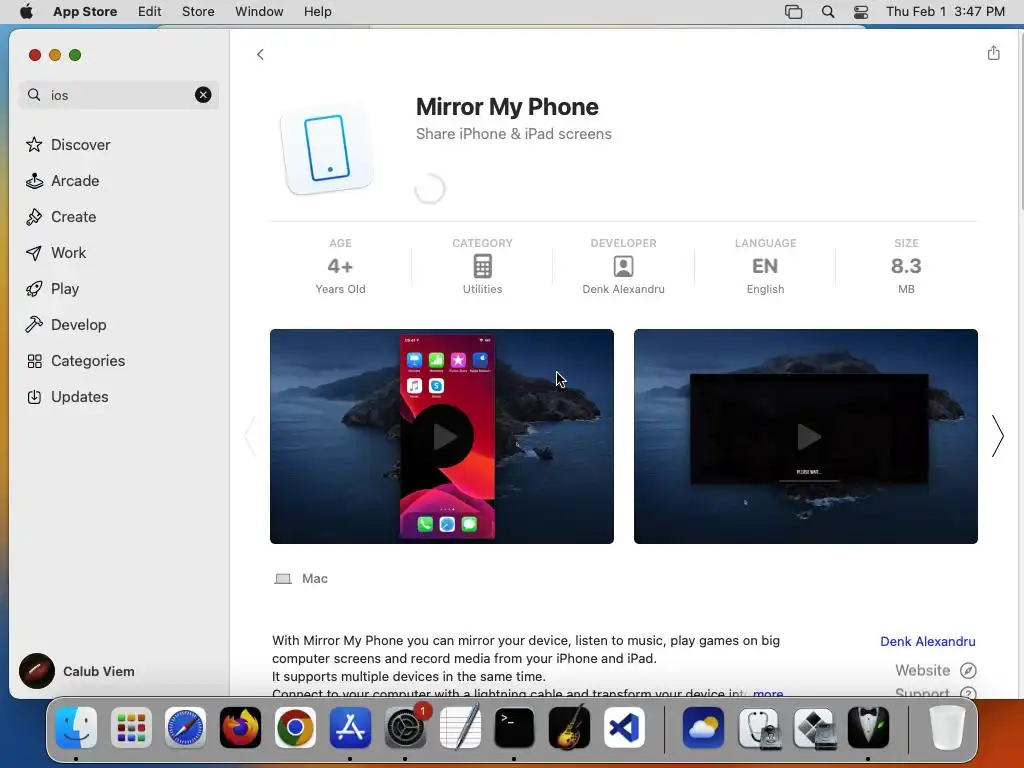Open TextEdit from the Dock
Image resolution: width=1024 pixels, height=768 pixels.
point(460,727)
